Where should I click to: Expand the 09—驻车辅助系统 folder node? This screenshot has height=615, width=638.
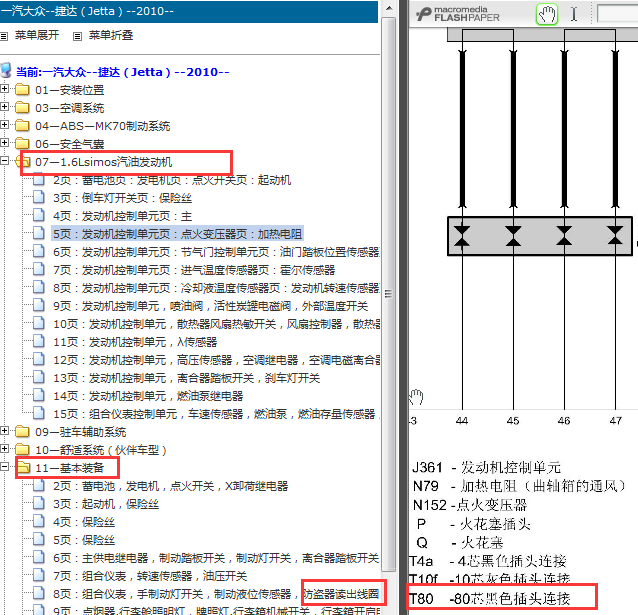[x=4, y=431]
